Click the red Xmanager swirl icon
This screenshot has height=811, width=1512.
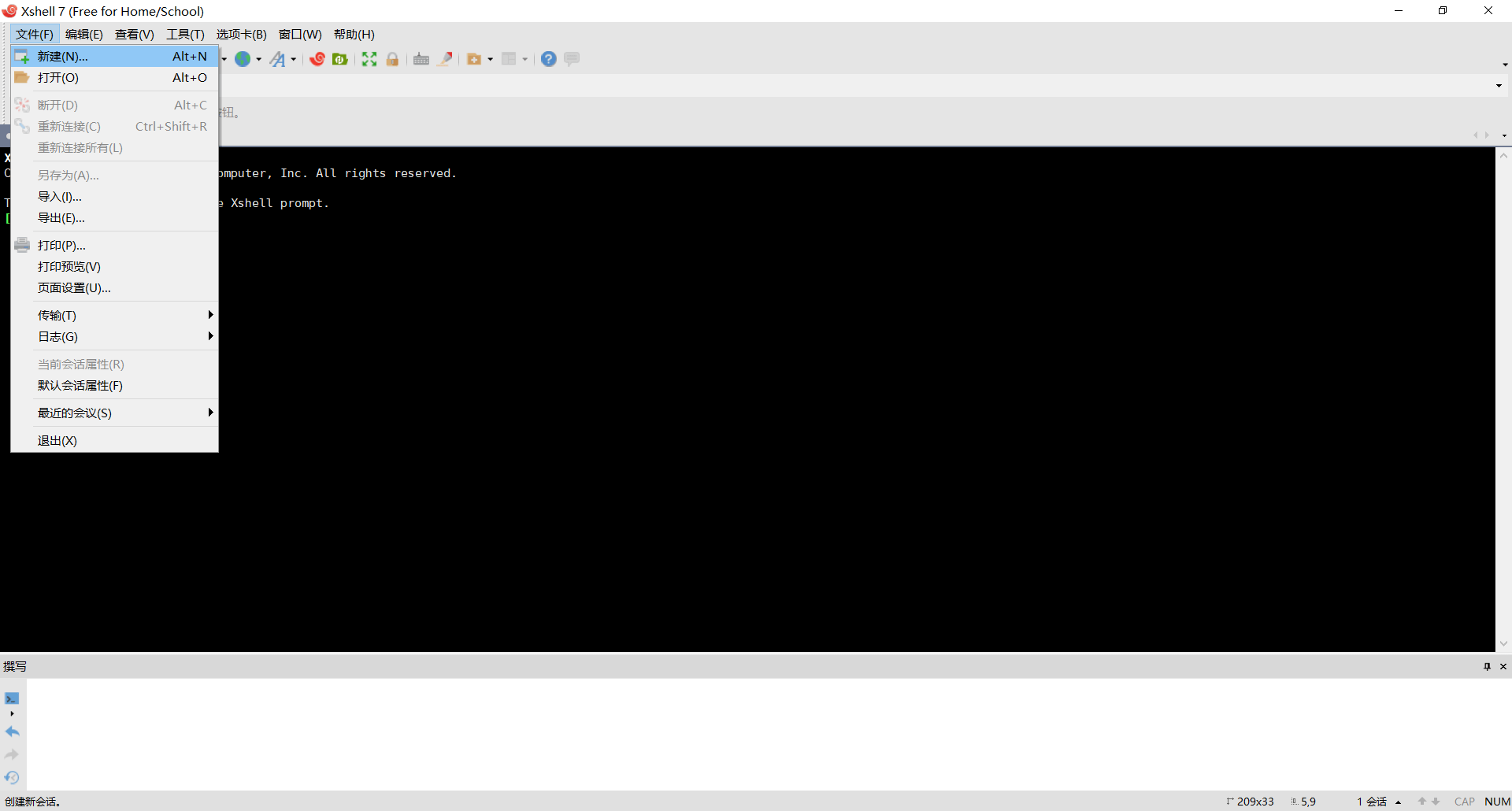[317, 59]
